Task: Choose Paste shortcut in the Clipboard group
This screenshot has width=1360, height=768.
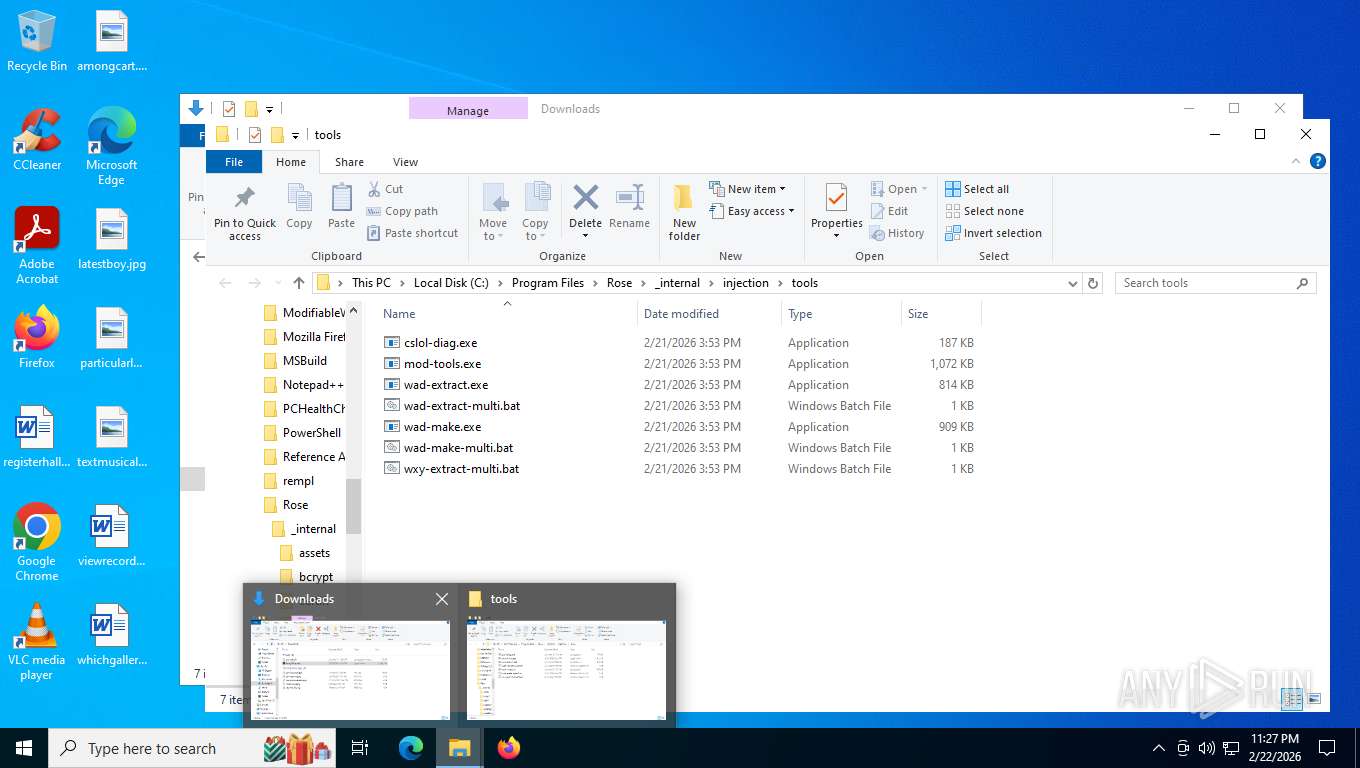Action: (412, 233)
